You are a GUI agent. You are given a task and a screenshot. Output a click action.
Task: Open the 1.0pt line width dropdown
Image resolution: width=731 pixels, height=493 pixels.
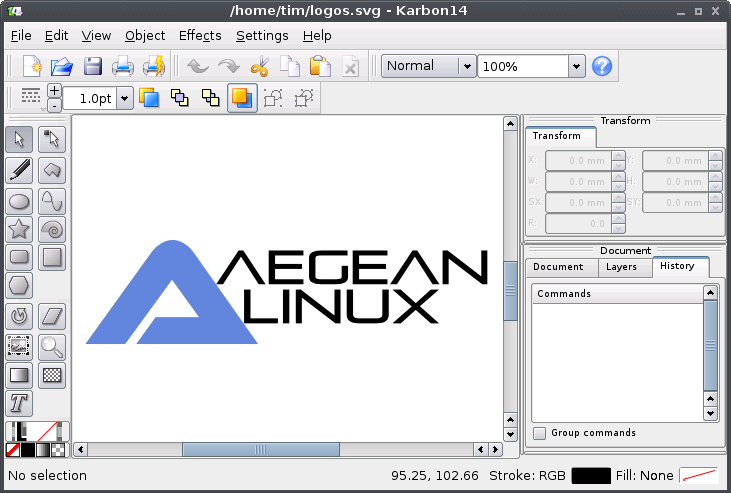click(x=125, y=98)
